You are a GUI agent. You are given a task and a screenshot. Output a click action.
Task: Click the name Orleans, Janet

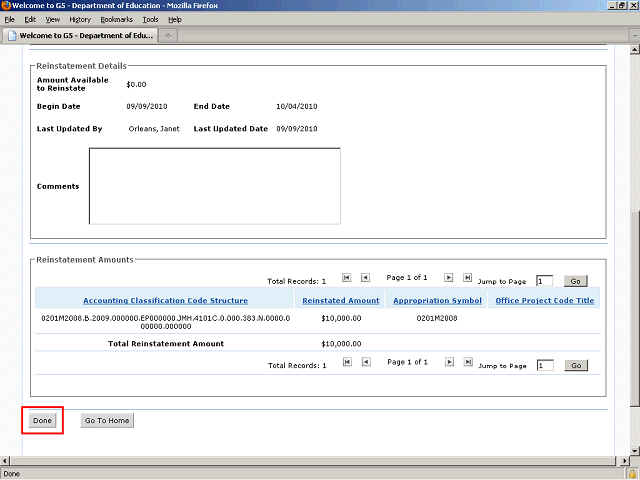(154, 129)
